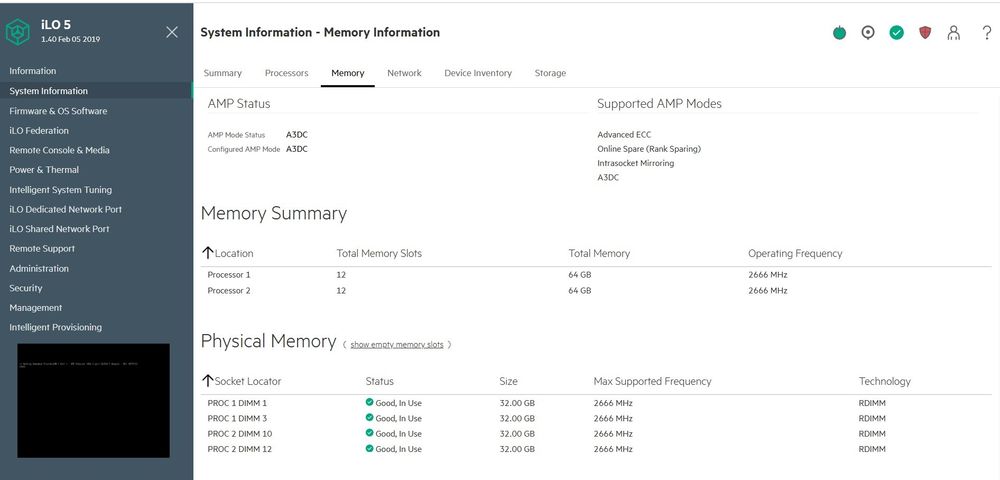Click the iLO version 1.40 text

pyautogui.click(x=70, y=40)
